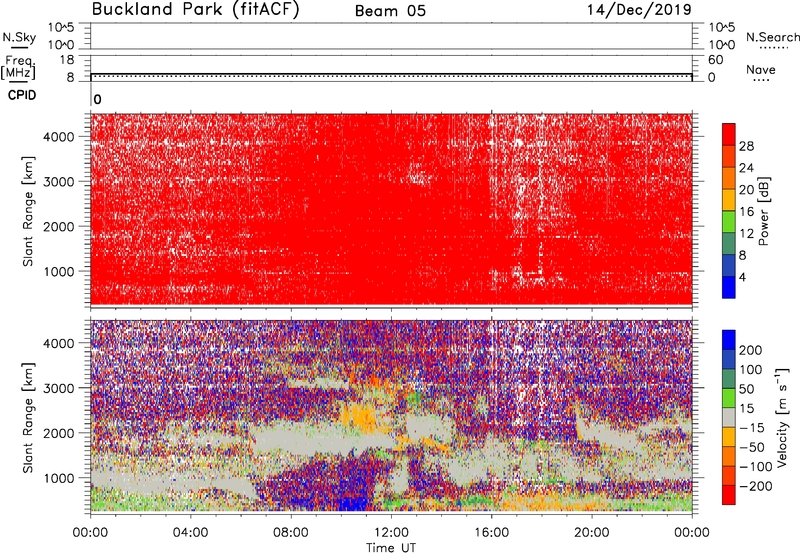Select the 12 label on Power colorbar
This screenshot has height=554, width=800.
(746, 234)
